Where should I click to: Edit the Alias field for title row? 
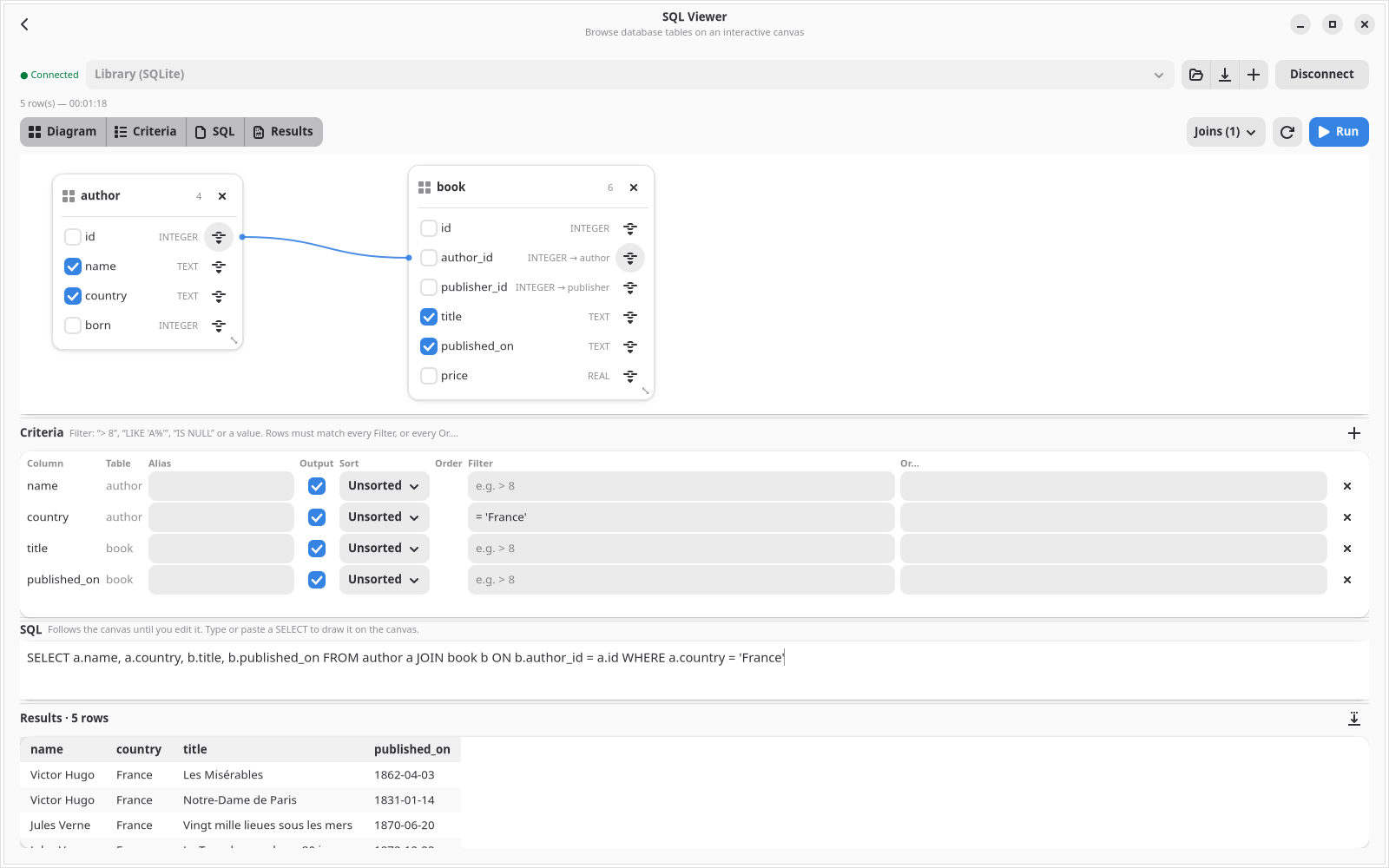pyautogui.click(x=221, y=549)
